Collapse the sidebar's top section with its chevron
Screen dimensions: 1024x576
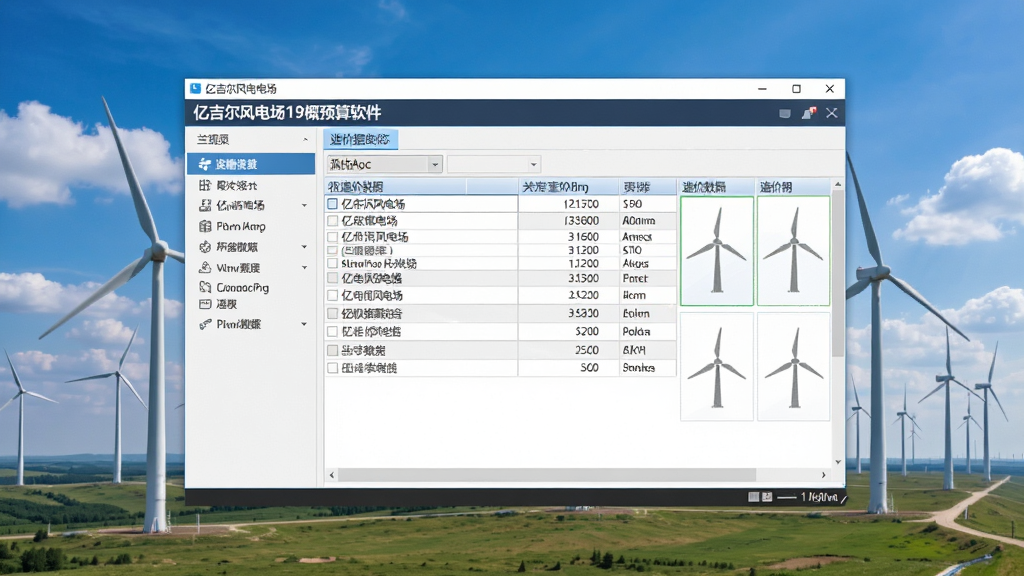point(305,140)
